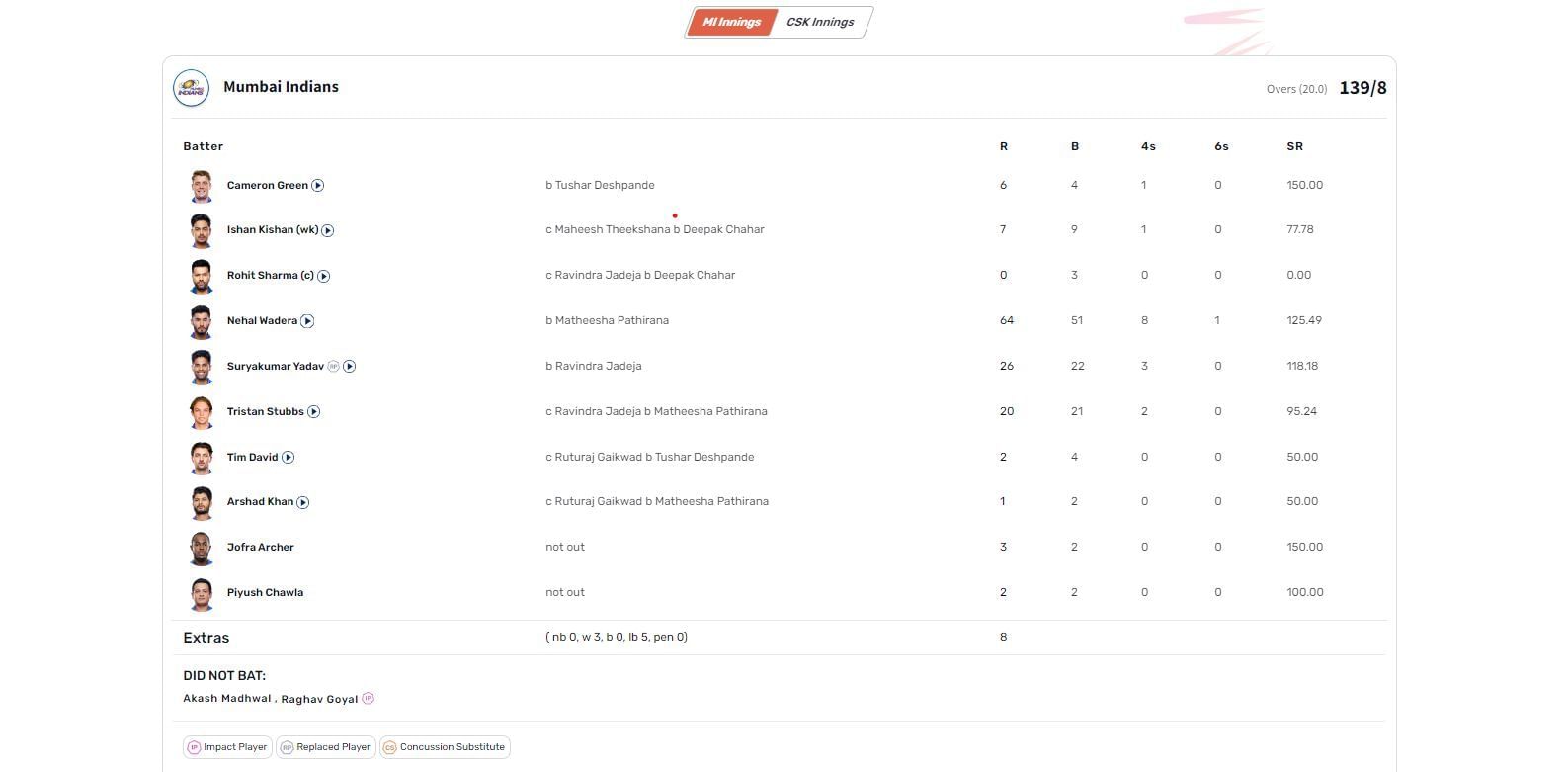Click the Mumbai Indians team logo
Image resolution: width=1568 pixels, height=772 pixels.
point(191,88)
